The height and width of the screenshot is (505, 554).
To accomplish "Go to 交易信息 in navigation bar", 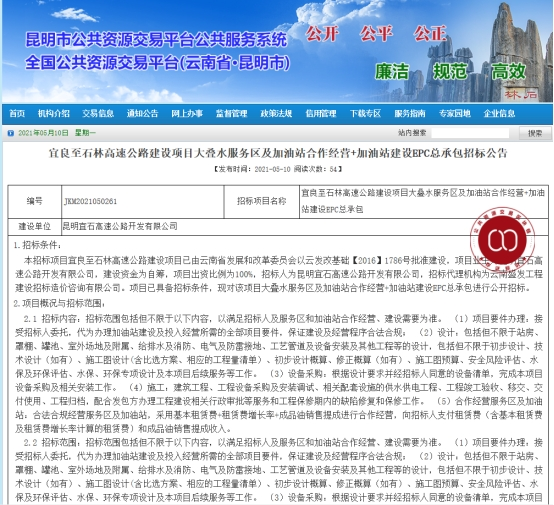I will [x=98, y=113].
